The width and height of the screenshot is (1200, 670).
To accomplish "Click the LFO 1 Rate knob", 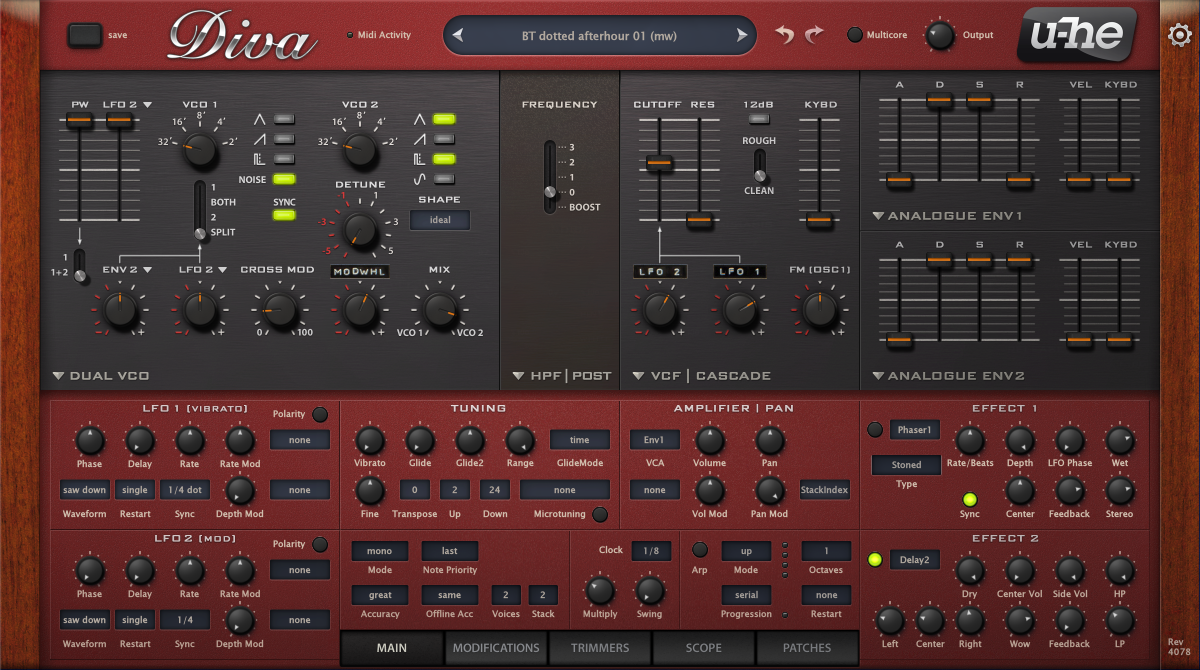I will pyautogui.click(x=189, y=440).
